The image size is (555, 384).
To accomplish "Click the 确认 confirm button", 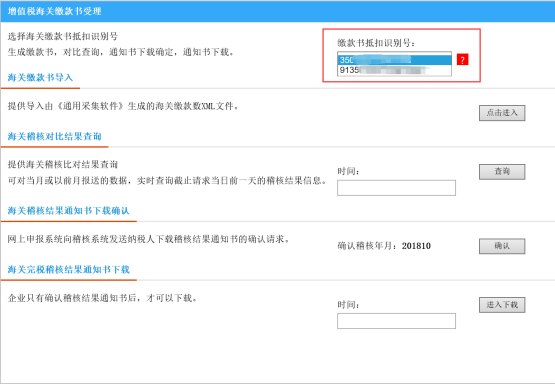I will (502, 246).
